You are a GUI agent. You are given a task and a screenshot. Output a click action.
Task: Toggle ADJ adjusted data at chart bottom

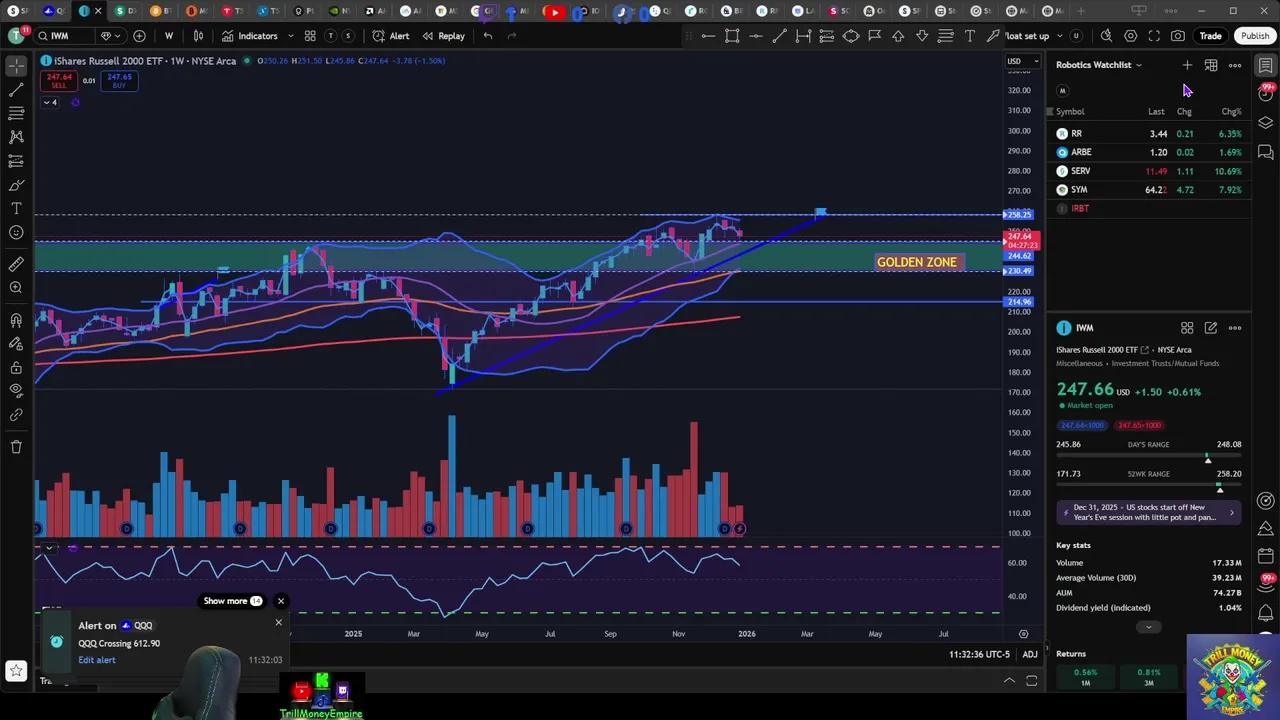tap(1030, 654)
